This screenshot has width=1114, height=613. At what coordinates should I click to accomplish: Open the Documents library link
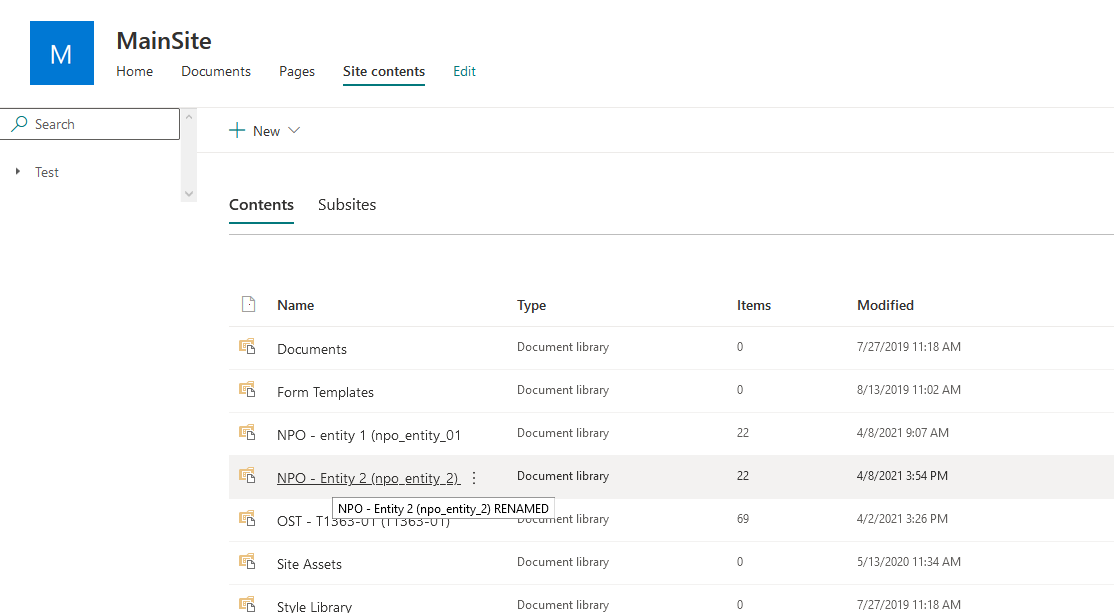pyautogui.click(x=312, y=349)
